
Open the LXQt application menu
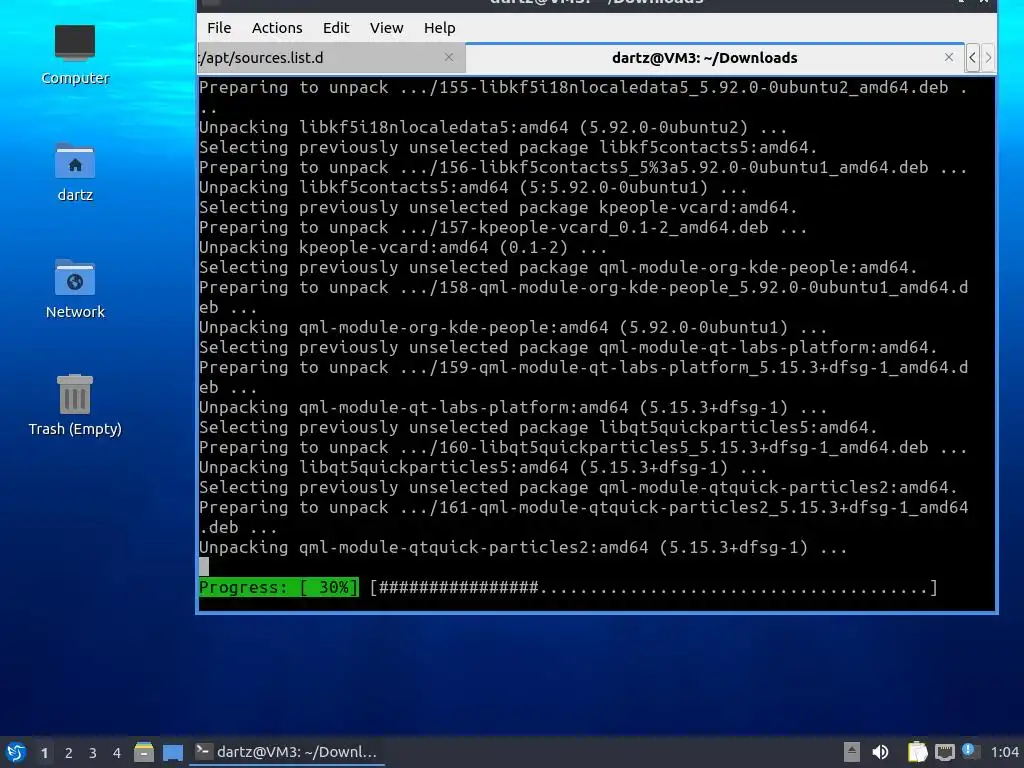coord(16,752)
